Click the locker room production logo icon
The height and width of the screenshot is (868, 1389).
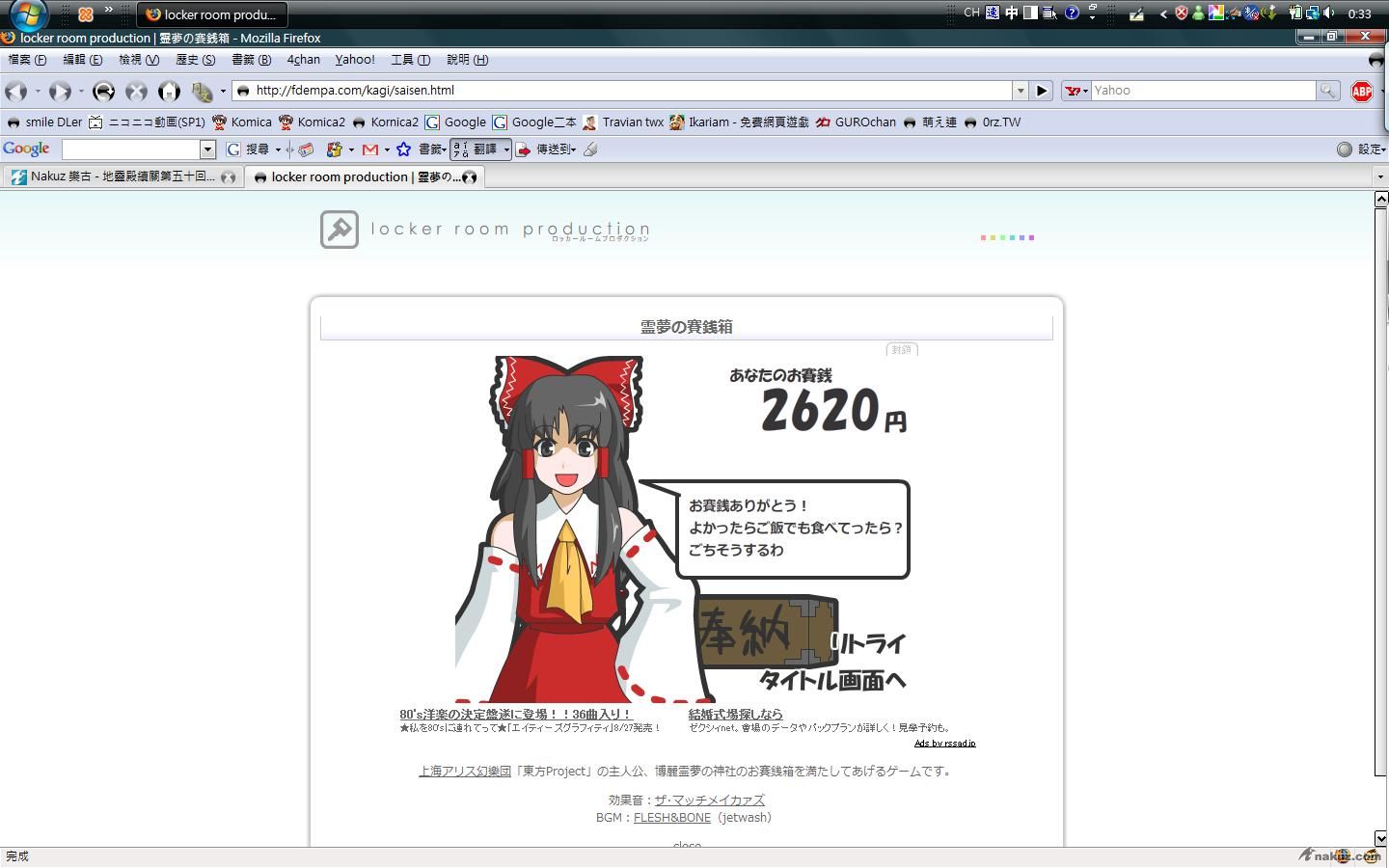(x=340, y=230)
